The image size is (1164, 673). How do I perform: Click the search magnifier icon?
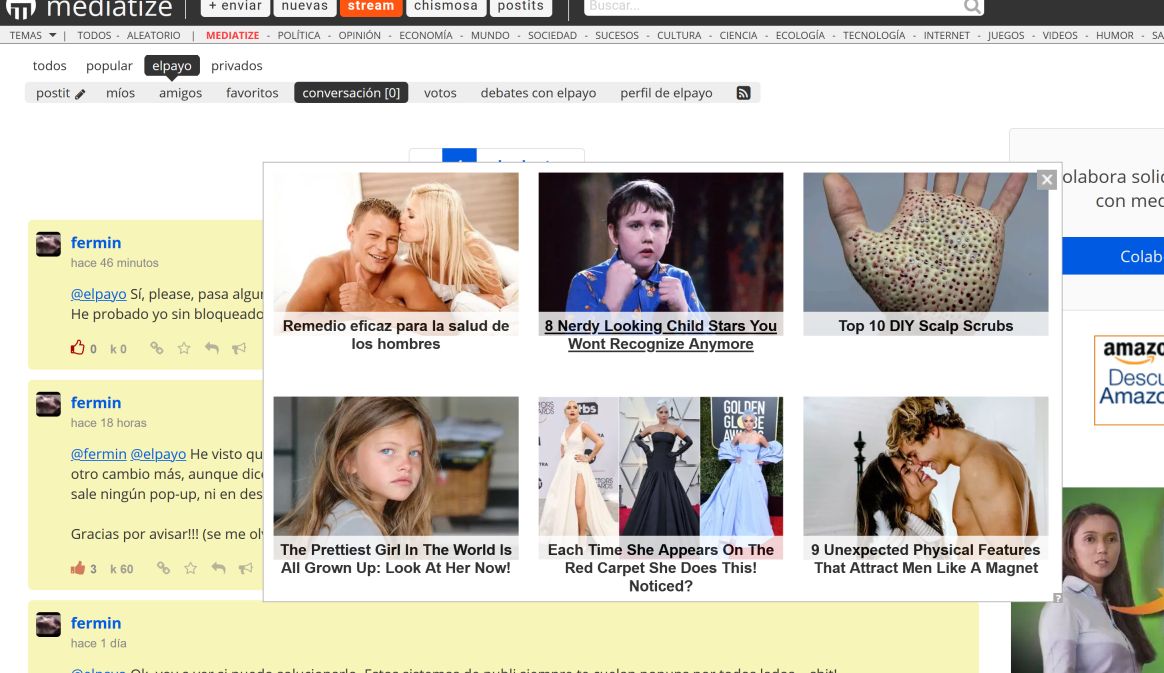click(972, 7)
